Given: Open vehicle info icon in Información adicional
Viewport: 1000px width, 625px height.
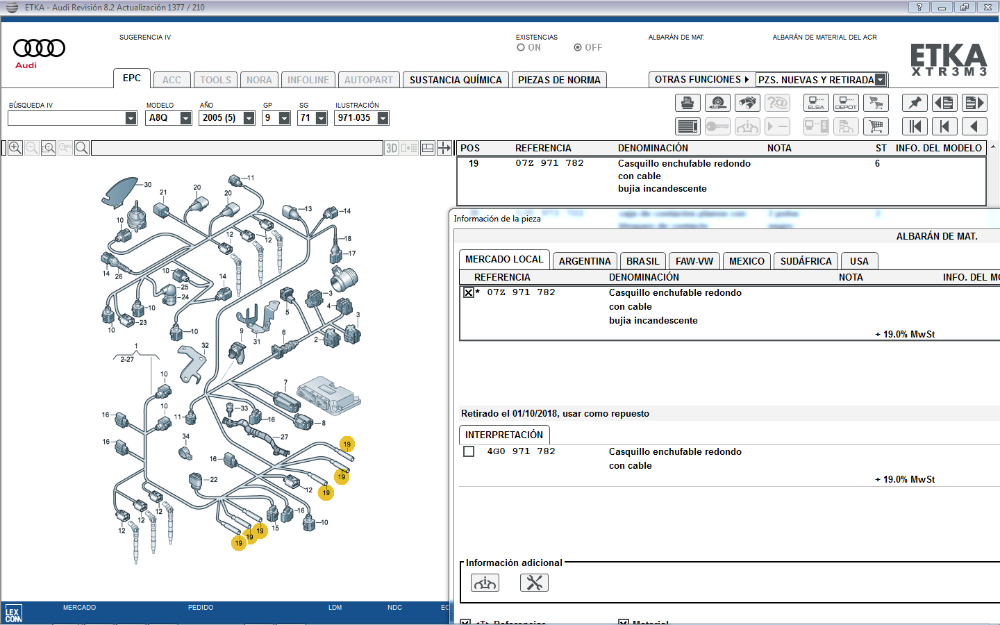Looking at the screenshot, I should 485,582.
